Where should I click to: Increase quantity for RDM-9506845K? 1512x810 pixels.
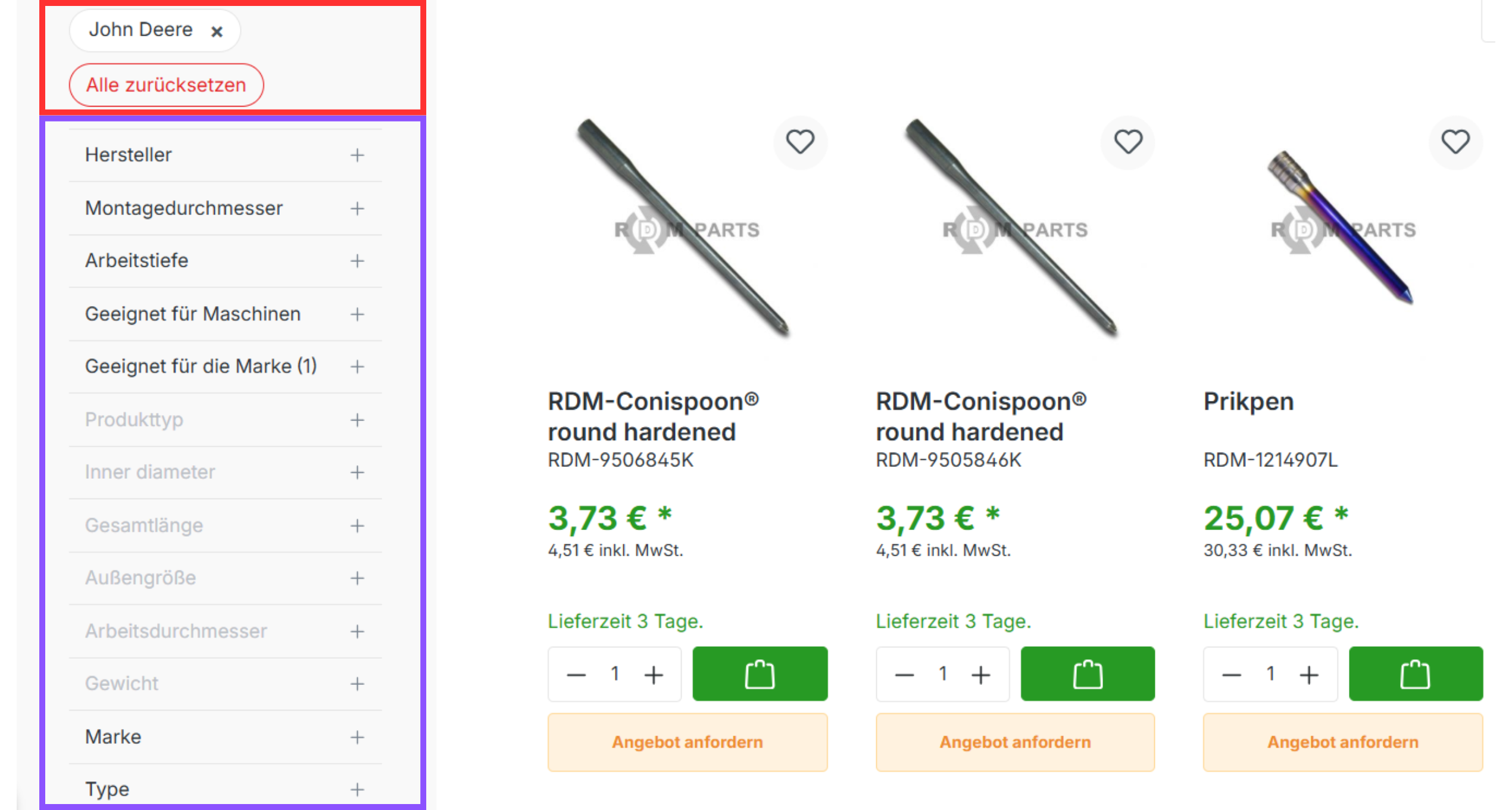(654, 675)
